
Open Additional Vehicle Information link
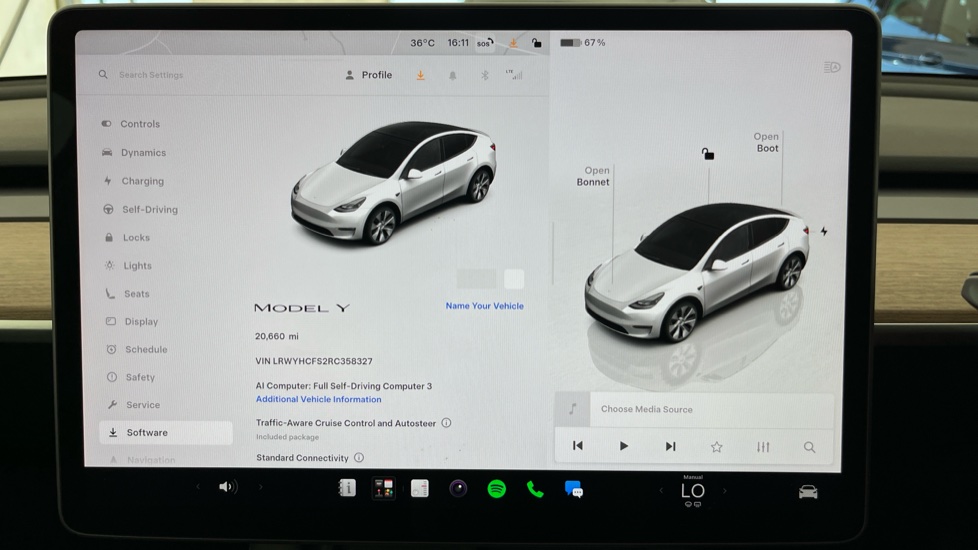pyautogui.click(x=319, y=399)
